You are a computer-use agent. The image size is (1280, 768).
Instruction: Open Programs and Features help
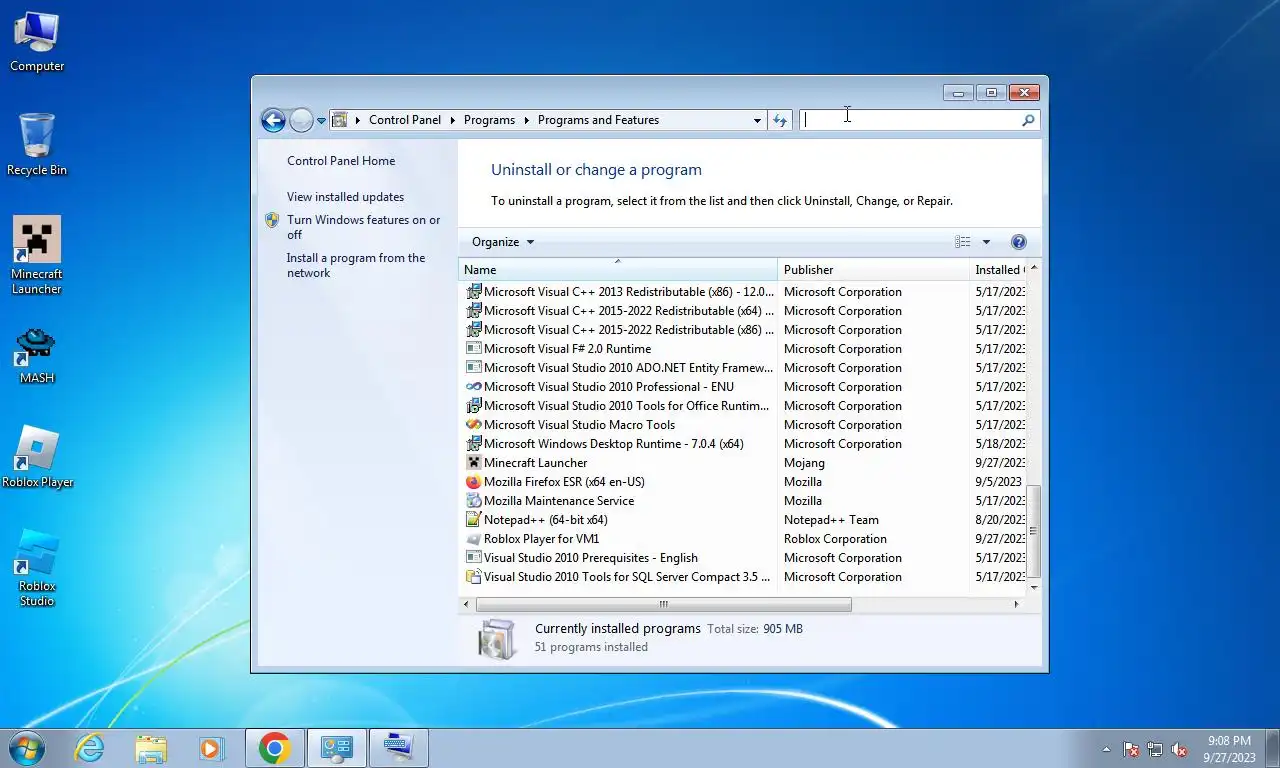click(1019, 242)
